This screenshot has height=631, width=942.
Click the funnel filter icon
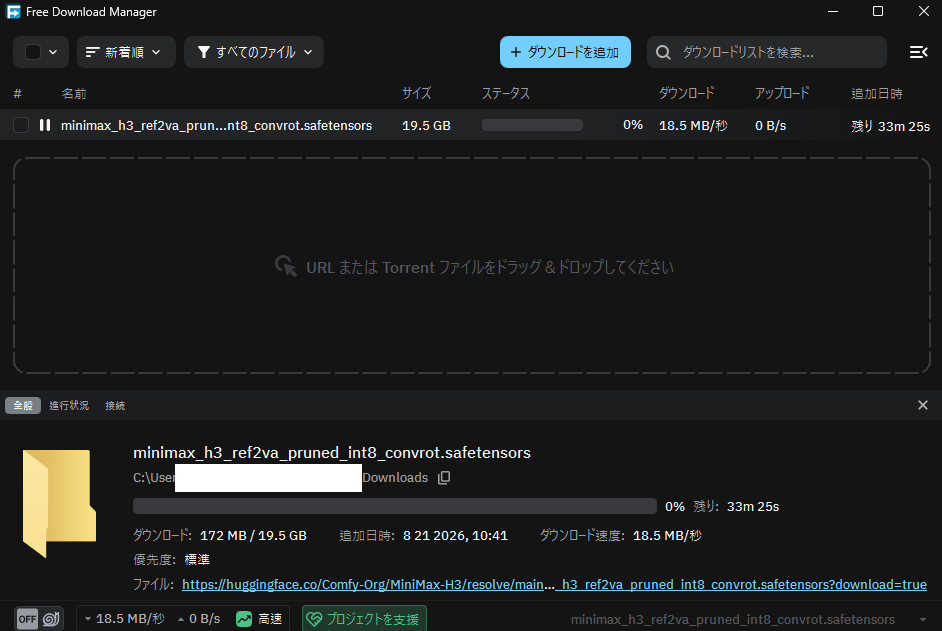pyautogui.click(x=204, y=52)
